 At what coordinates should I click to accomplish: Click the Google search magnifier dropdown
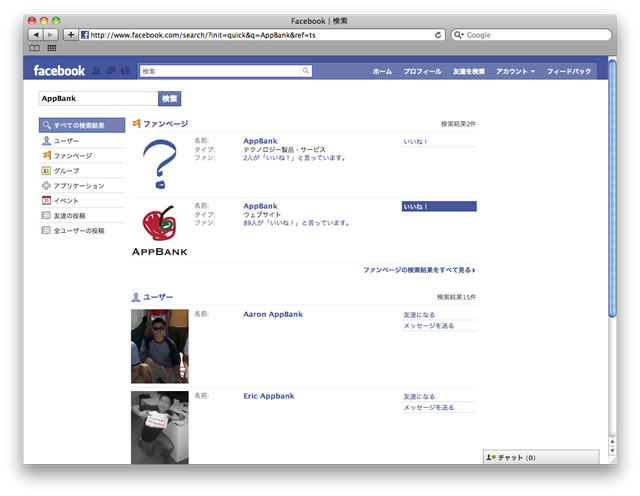click(x=459, y=35)
